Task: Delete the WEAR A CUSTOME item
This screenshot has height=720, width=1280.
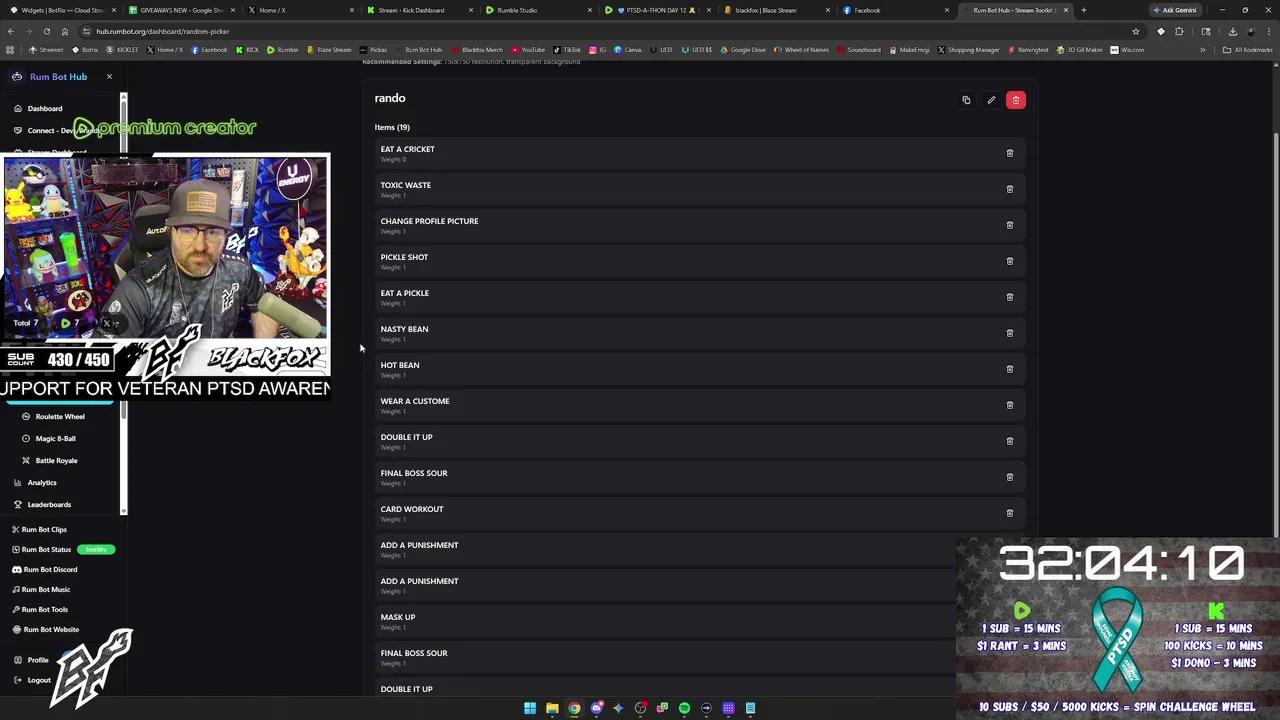Action: click(x=1009, y=405)
